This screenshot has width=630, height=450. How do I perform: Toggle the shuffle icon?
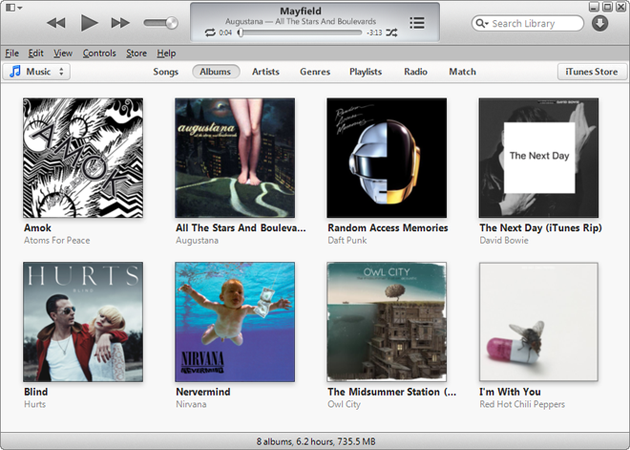click(x=392, y=33)
